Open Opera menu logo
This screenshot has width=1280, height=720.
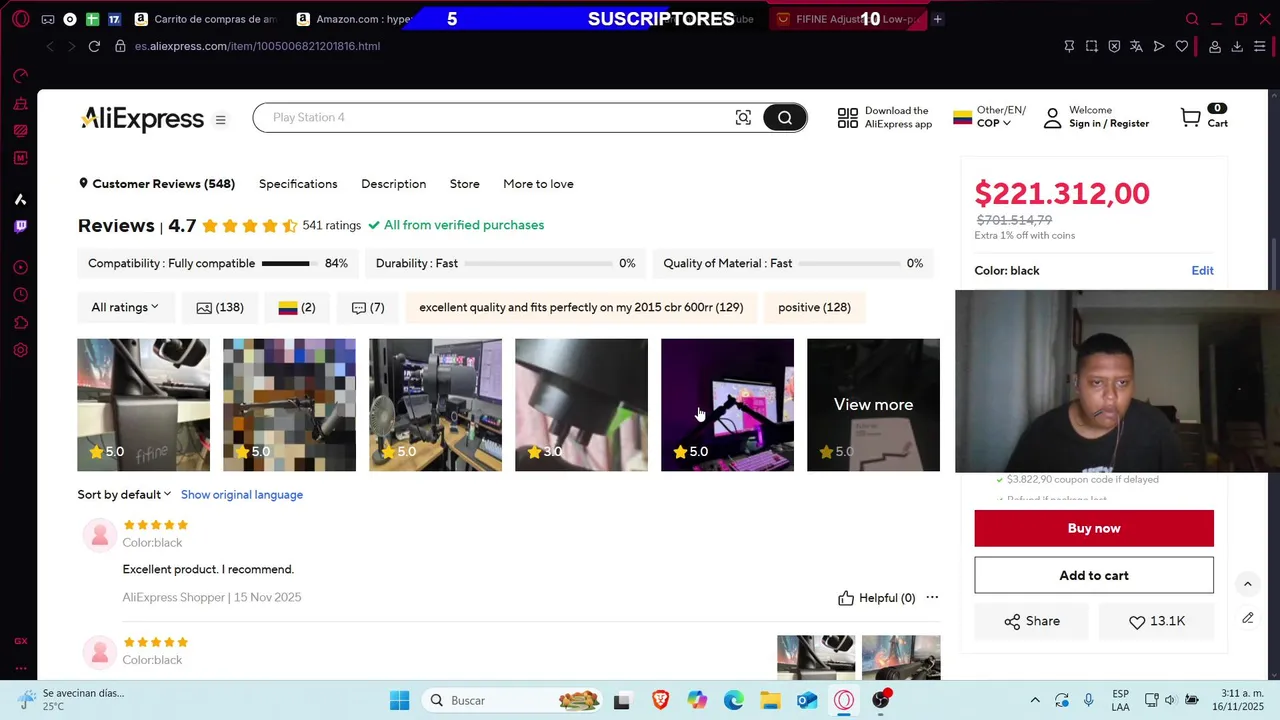(x=20, y=19)
